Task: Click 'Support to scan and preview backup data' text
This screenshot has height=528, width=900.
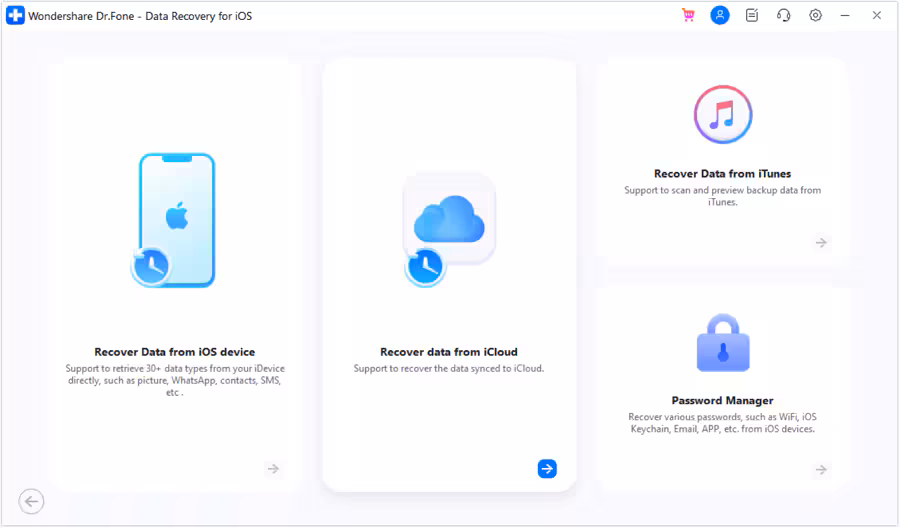Action: coord(723,196)
